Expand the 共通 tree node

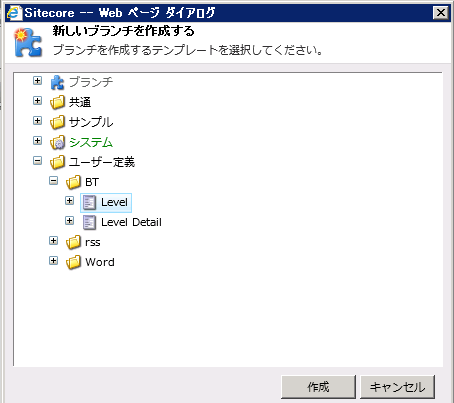pyautogui.click(x=38, y=101)
